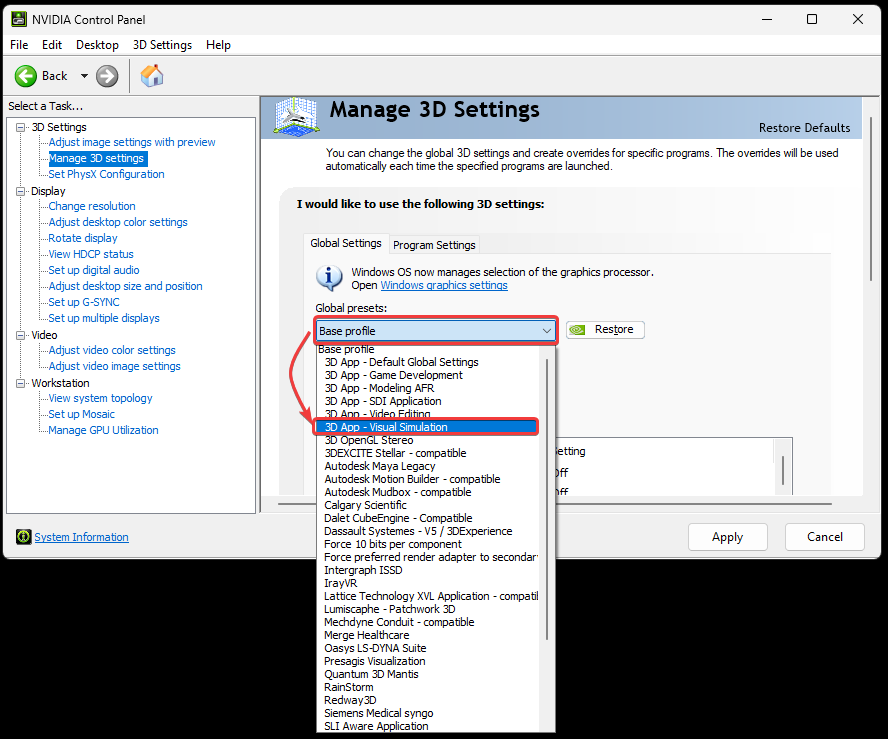Click the blue info icon
The width and height of the screenshot is (888, 739).
[x=329, y=278]
